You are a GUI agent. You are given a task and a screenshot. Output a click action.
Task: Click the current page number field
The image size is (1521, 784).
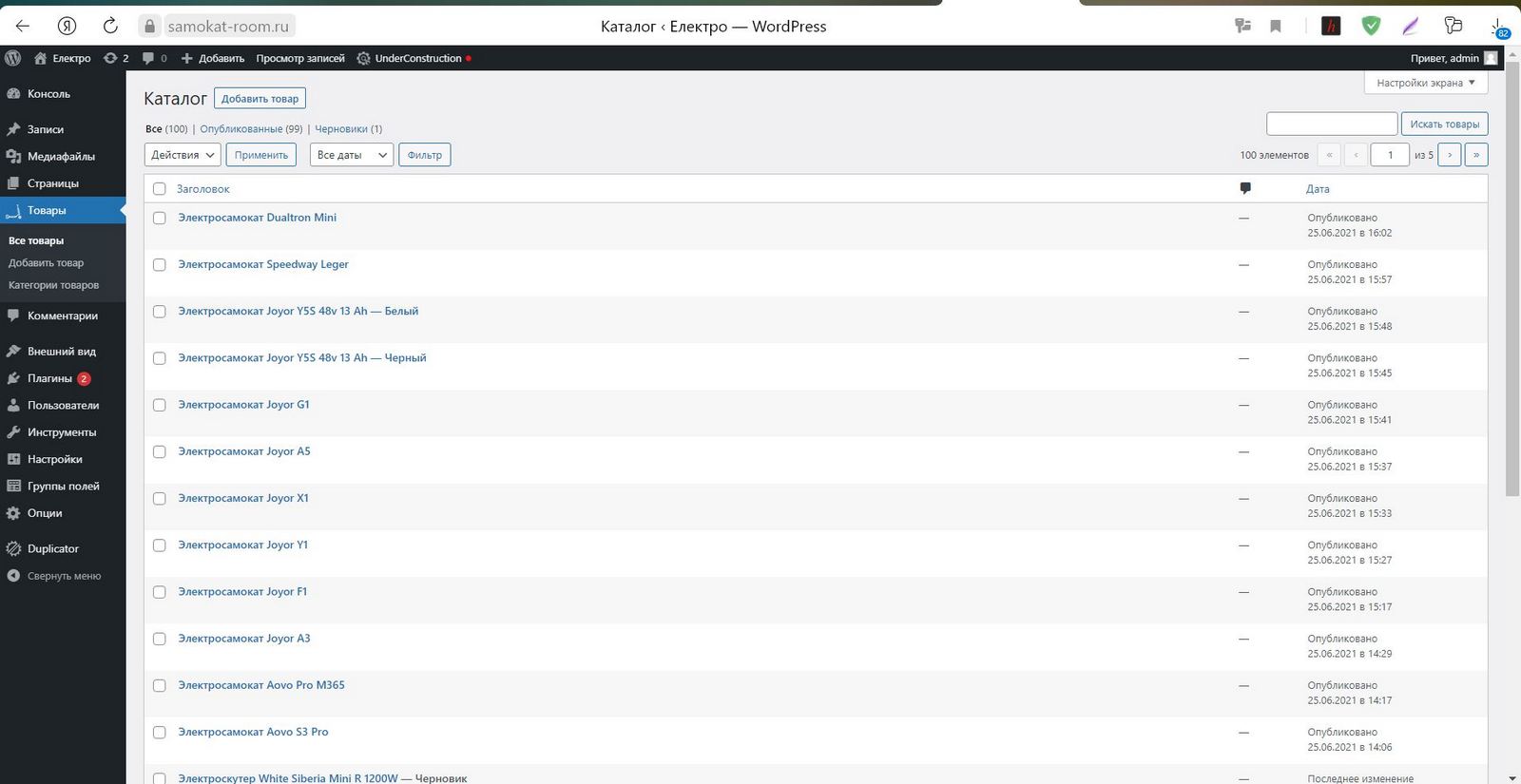click(1390, 155)
